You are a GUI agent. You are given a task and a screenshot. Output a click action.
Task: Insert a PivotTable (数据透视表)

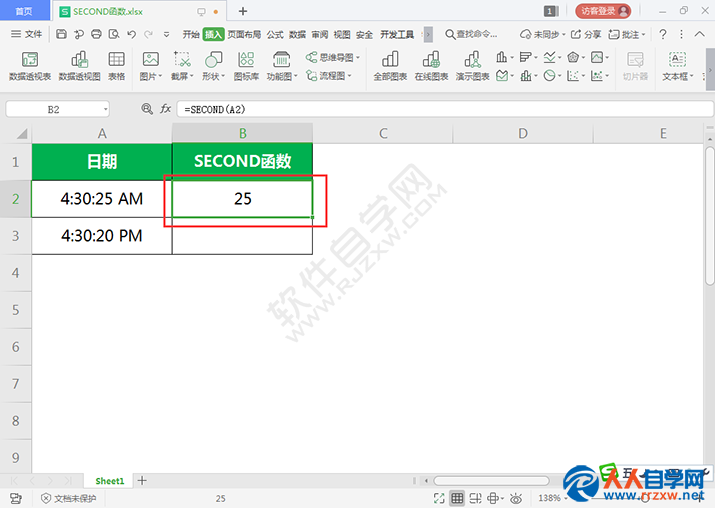point(30,66)
